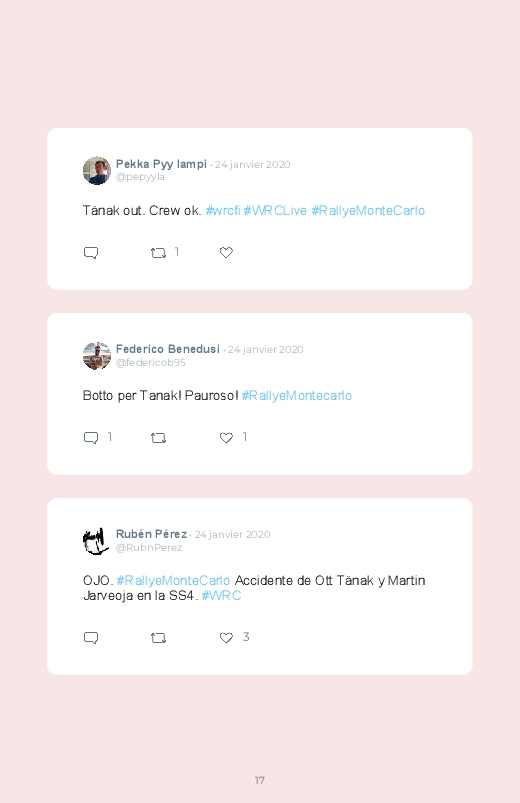Click reply icon on Pekka Pyy lampi tweet
Viewport: 520px width, 803px height.
[x=91, y=252]
